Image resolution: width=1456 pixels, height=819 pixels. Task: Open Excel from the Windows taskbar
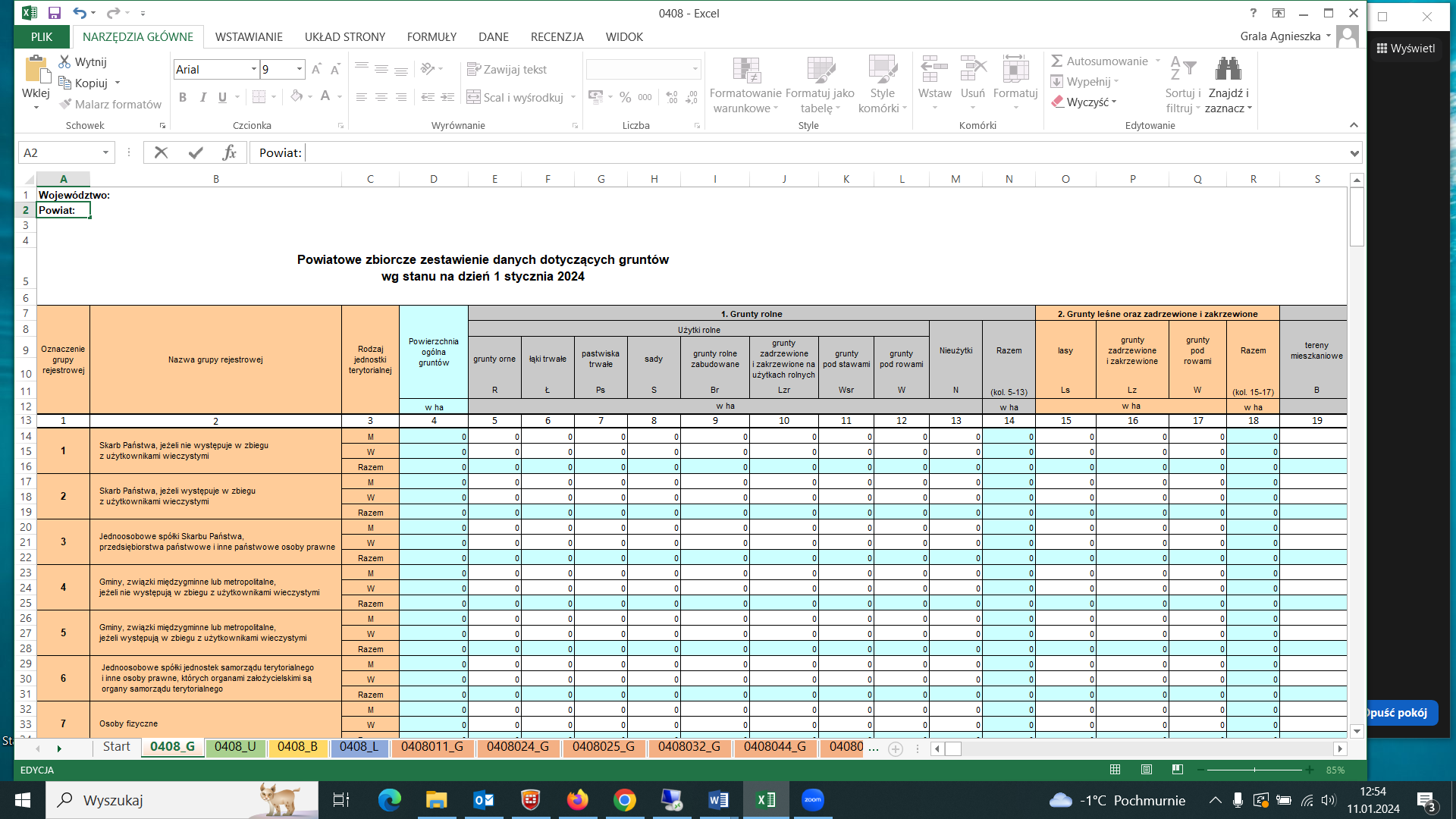coord(765,800)
